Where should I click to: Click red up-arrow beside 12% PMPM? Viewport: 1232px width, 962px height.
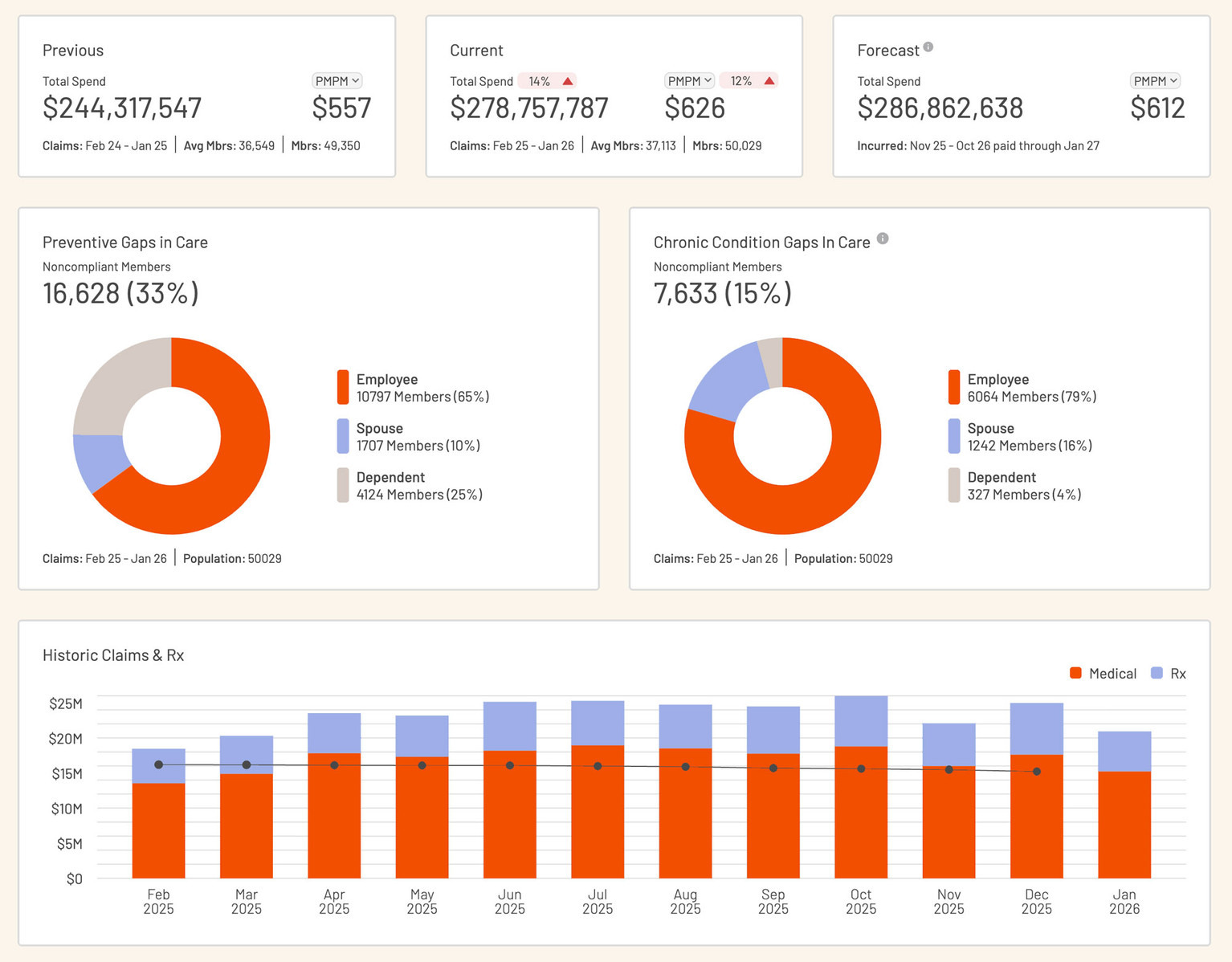[769, 81]
